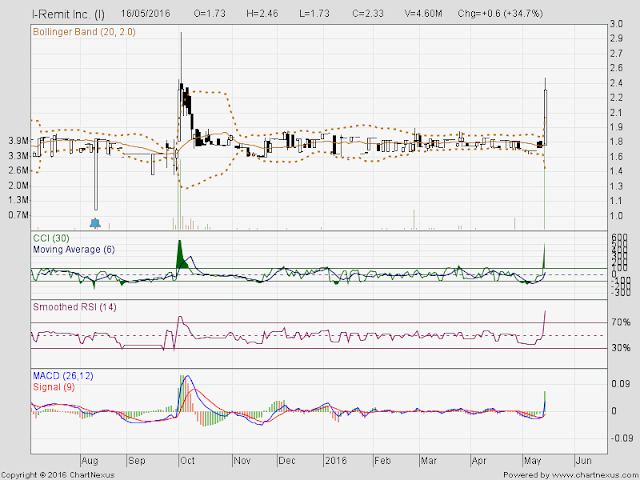The width and height of the screenshot is (640, 480).
Task: Click the O=1.73 open price value
Action: (209, 13)
